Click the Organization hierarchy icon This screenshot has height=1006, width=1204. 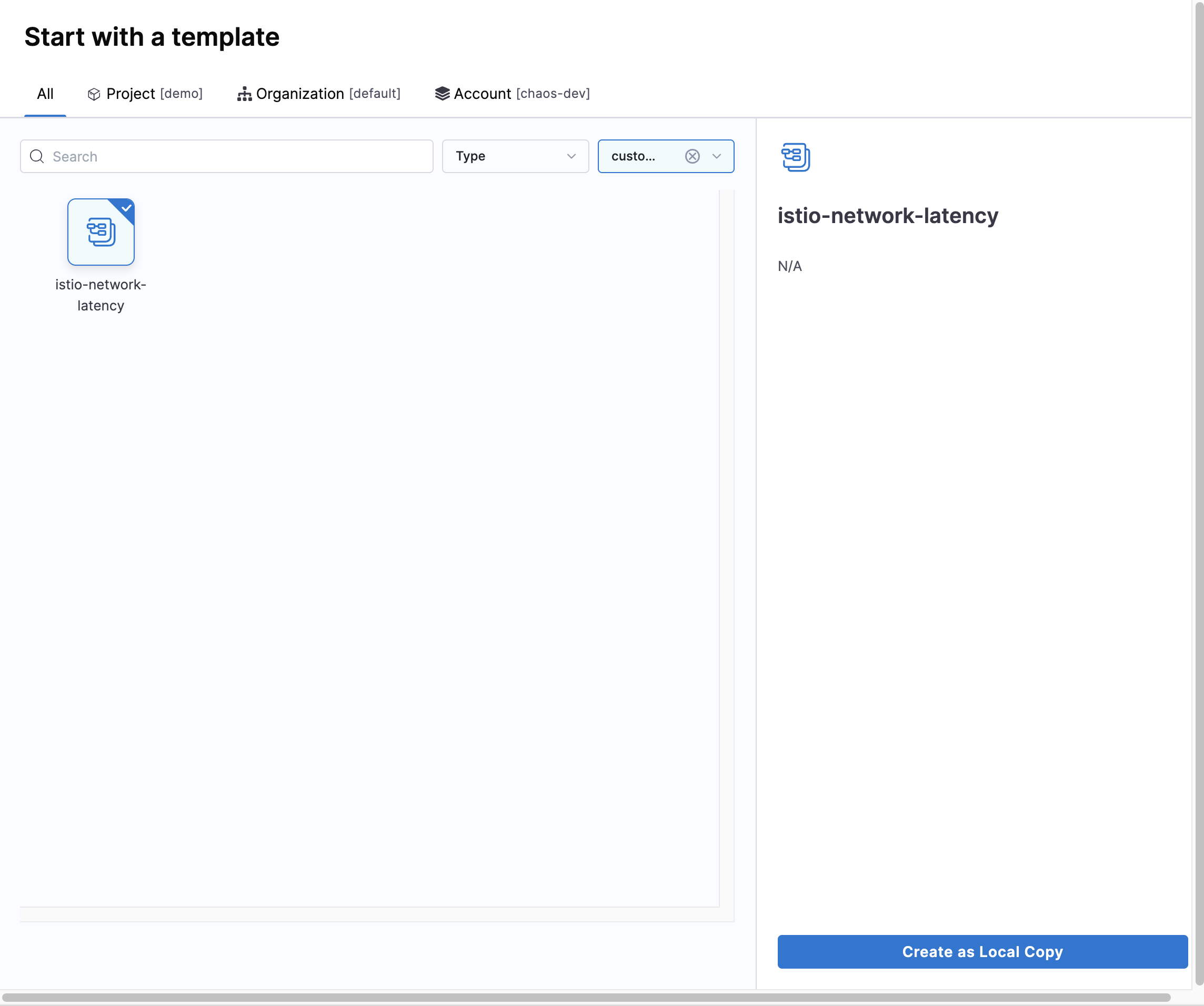(244, 94)
